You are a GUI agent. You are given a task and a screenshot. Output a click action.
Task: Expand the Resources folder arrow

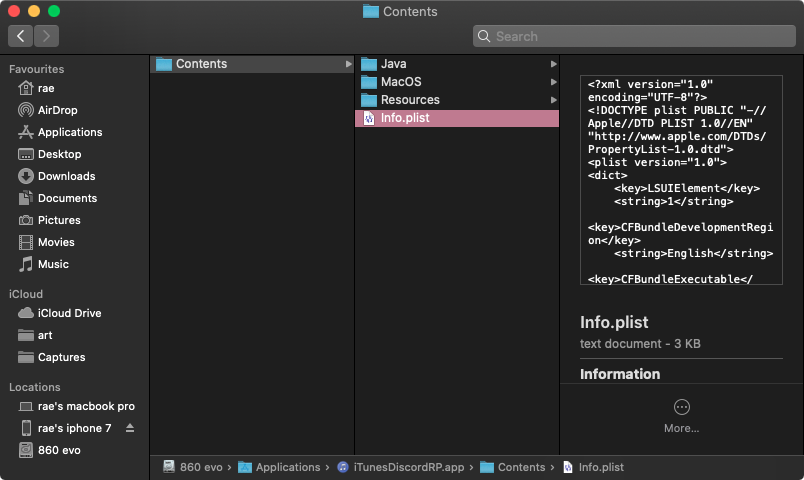[x=553, y=100]
